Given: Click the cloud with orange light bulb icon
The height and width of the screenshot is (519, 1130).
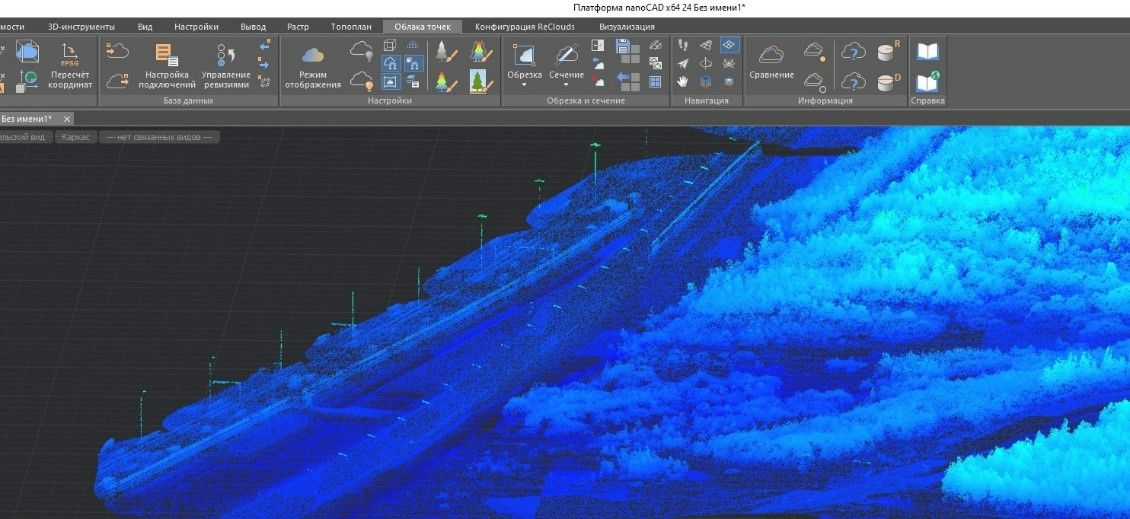Looking at the screenshot, I should [362, 81].
